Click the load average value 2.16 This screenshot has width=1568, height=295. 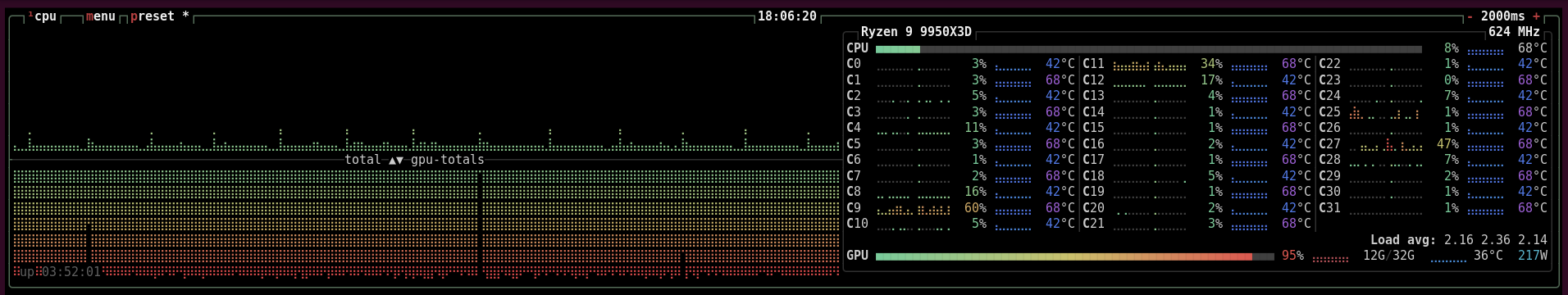pos(1459,240)
